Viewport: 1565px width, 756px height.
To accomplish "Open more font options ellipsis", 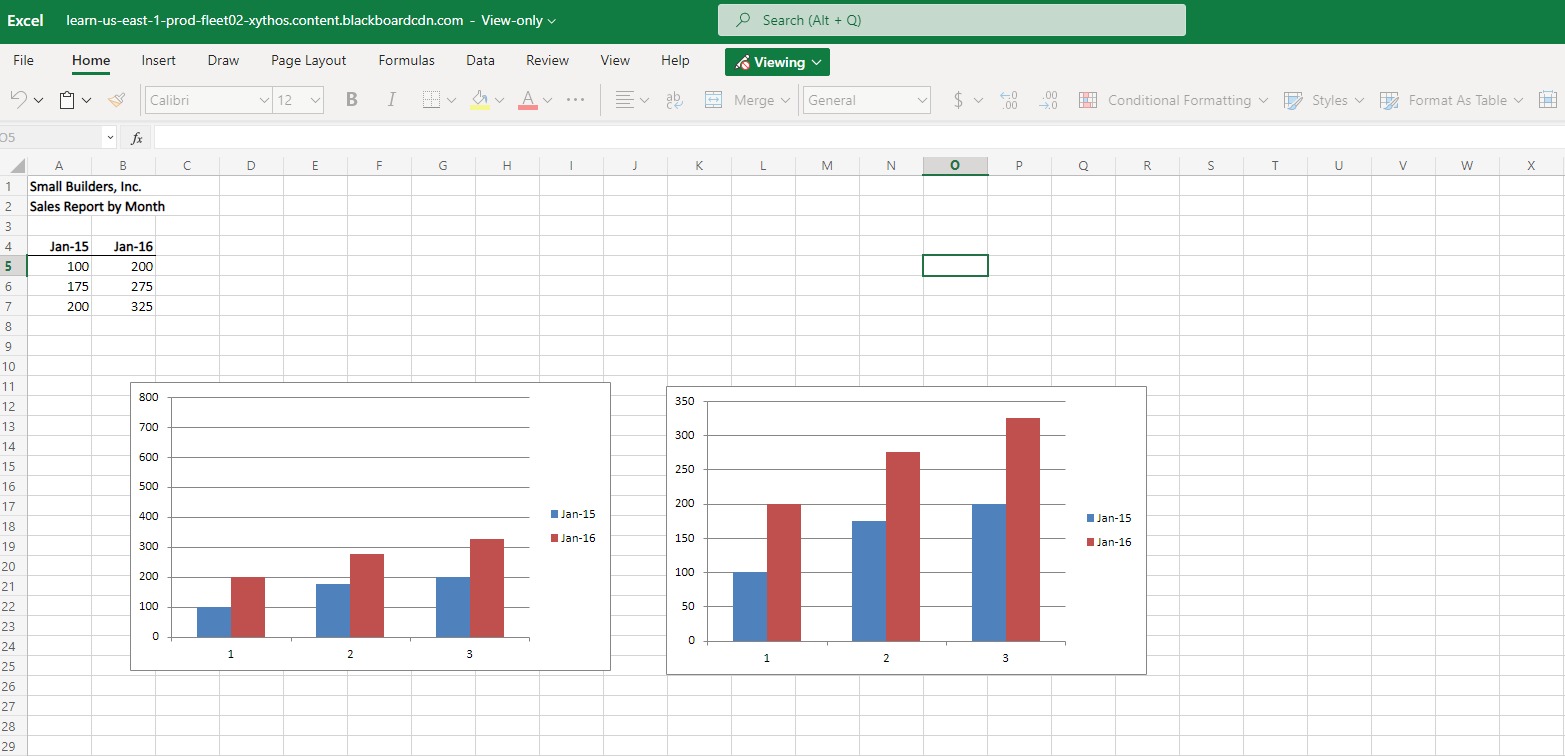I will tap(576, 100).
